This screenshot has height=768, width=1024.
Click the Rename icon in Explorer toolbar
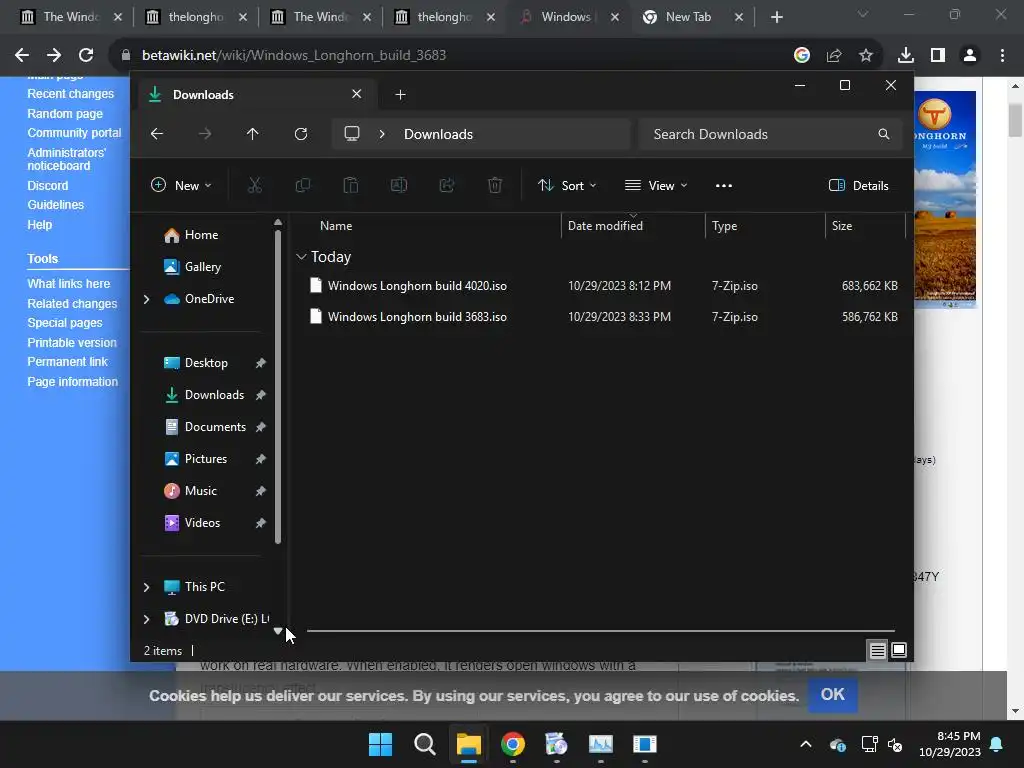[398, 185]
